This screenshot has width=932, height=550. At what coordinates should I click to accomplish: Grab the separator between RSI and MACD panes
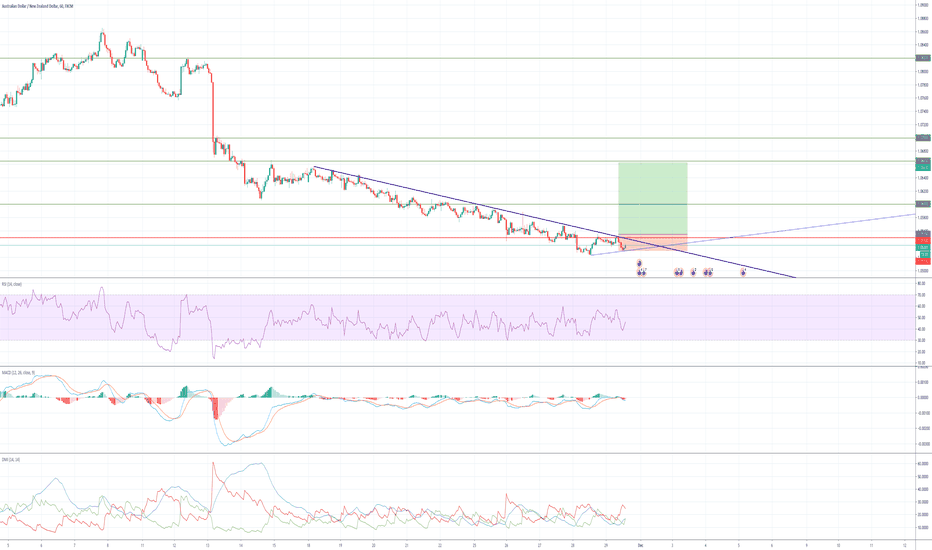click(450, 367)
